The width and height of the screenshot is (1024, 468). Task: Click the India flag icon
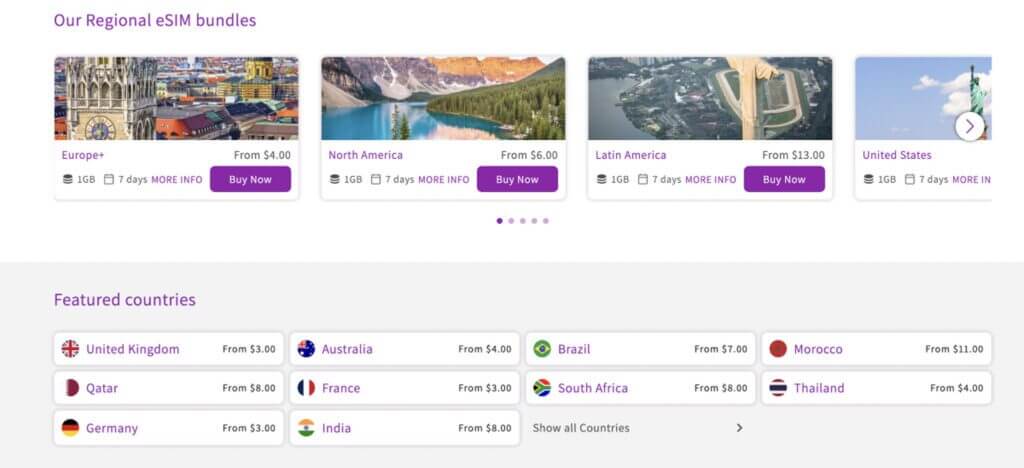point(306,428)
